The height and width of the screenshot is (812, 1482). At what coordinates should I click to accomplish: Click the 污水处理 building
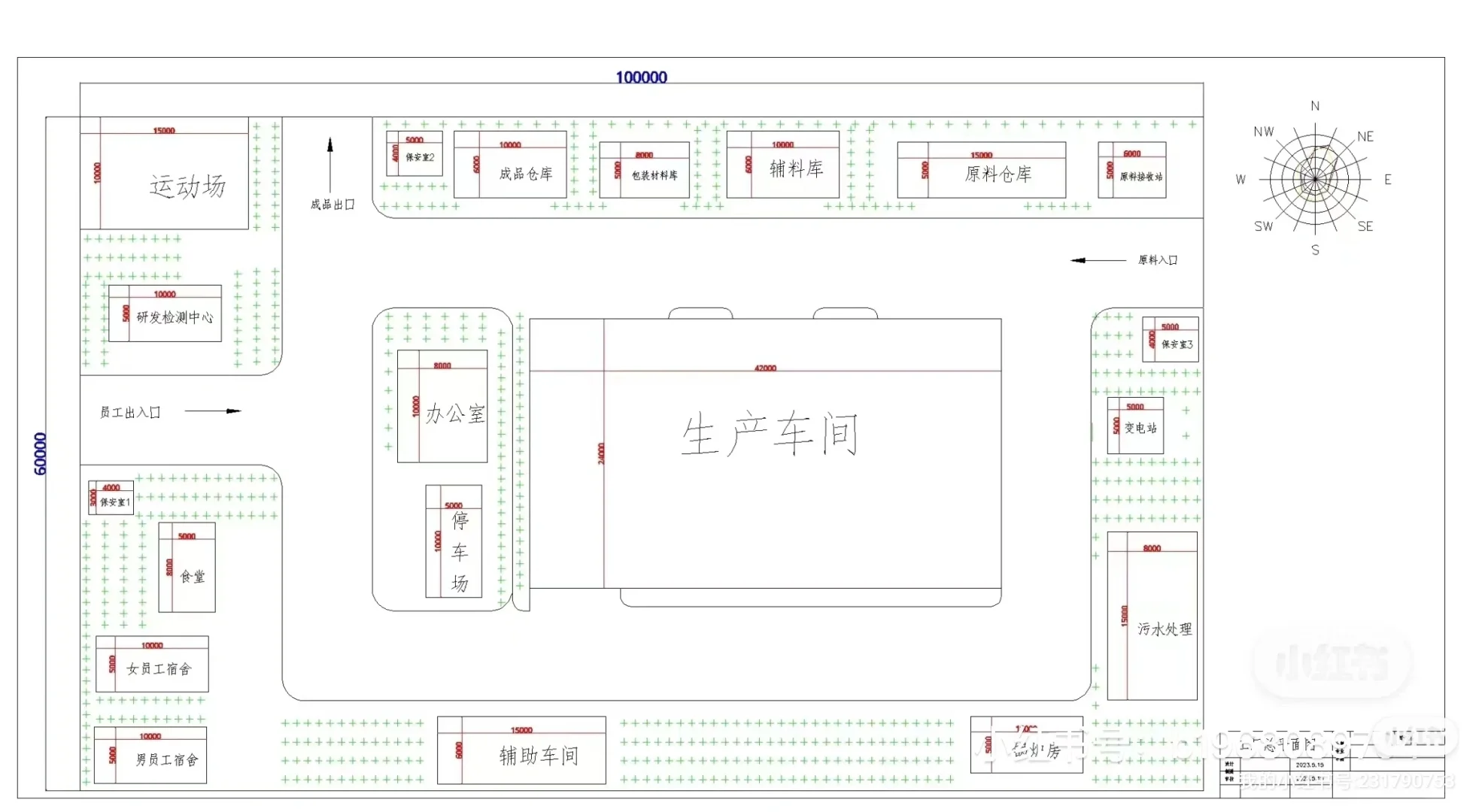[x=1163, y=629]
